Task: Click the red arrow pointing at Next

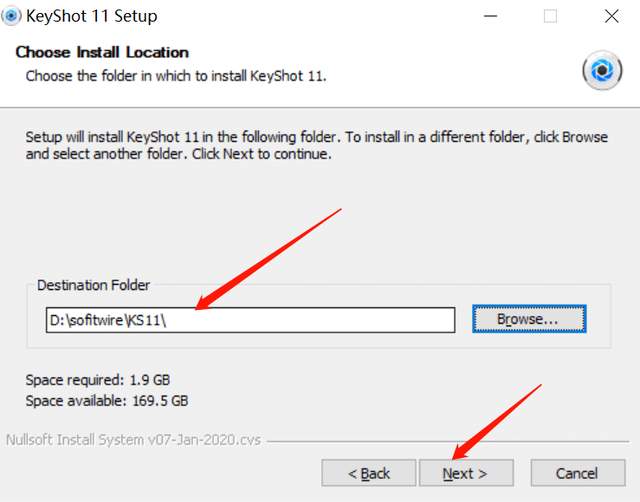Action: pyautogui.click(x=497, y=420)
